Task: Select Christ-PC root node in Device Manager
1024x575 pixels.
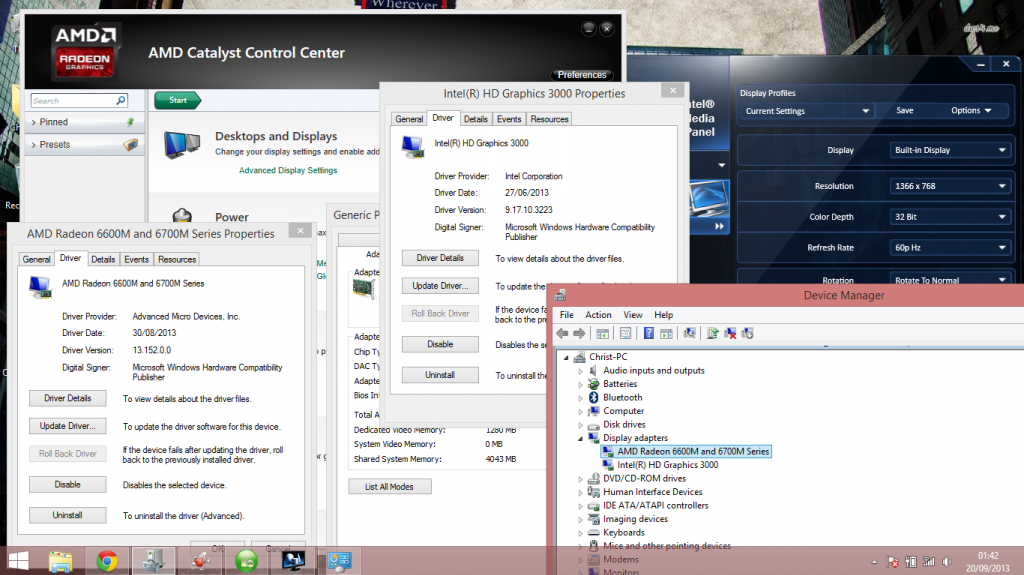Action: pyautogui.click(x=608, y=357)
